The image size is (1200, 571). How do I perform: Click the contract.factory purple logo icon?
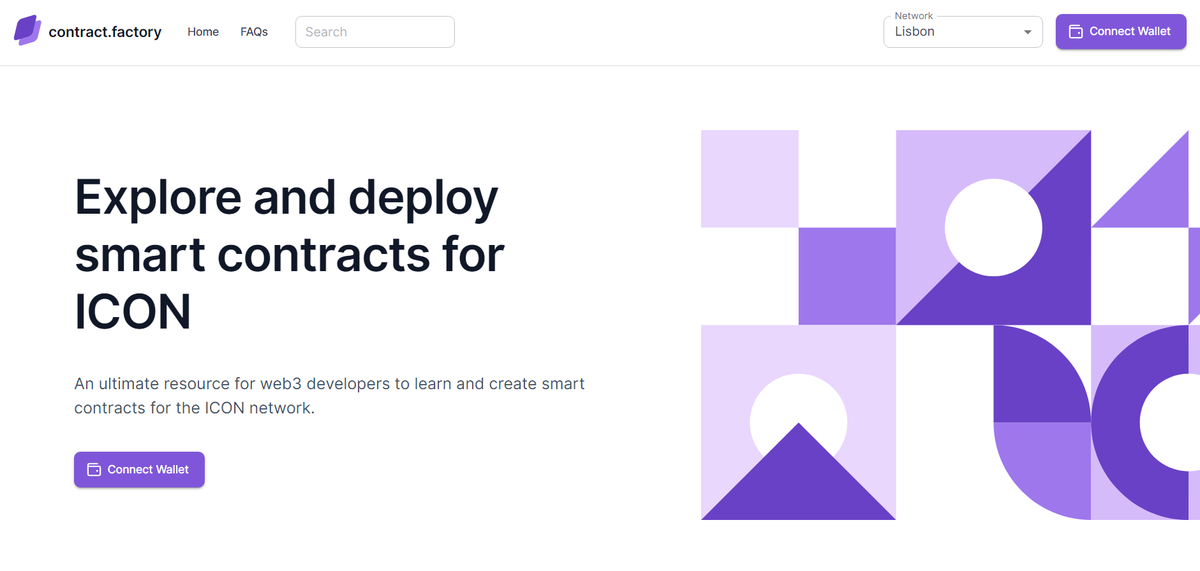point(27,31)
